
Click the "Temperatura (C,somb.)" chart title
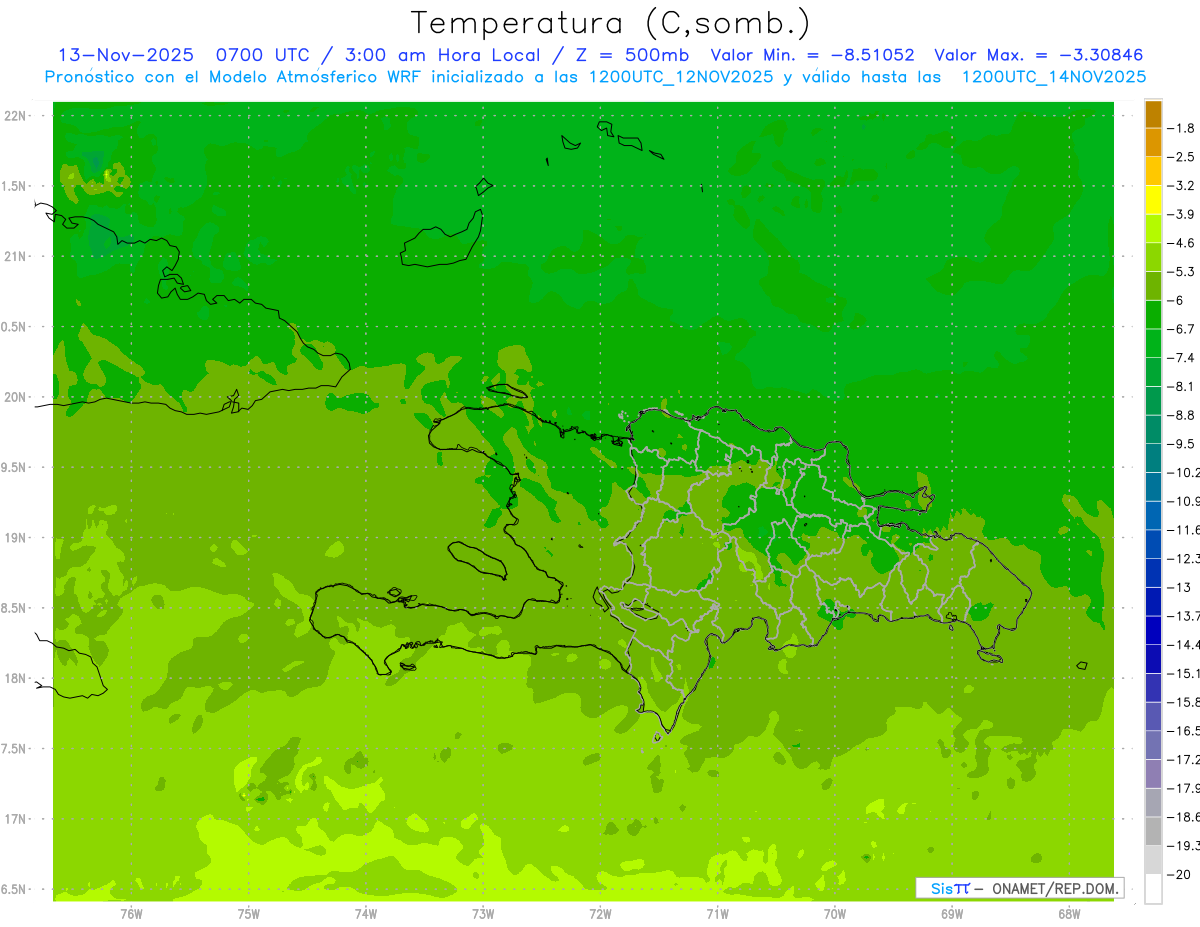coord(610,22)
